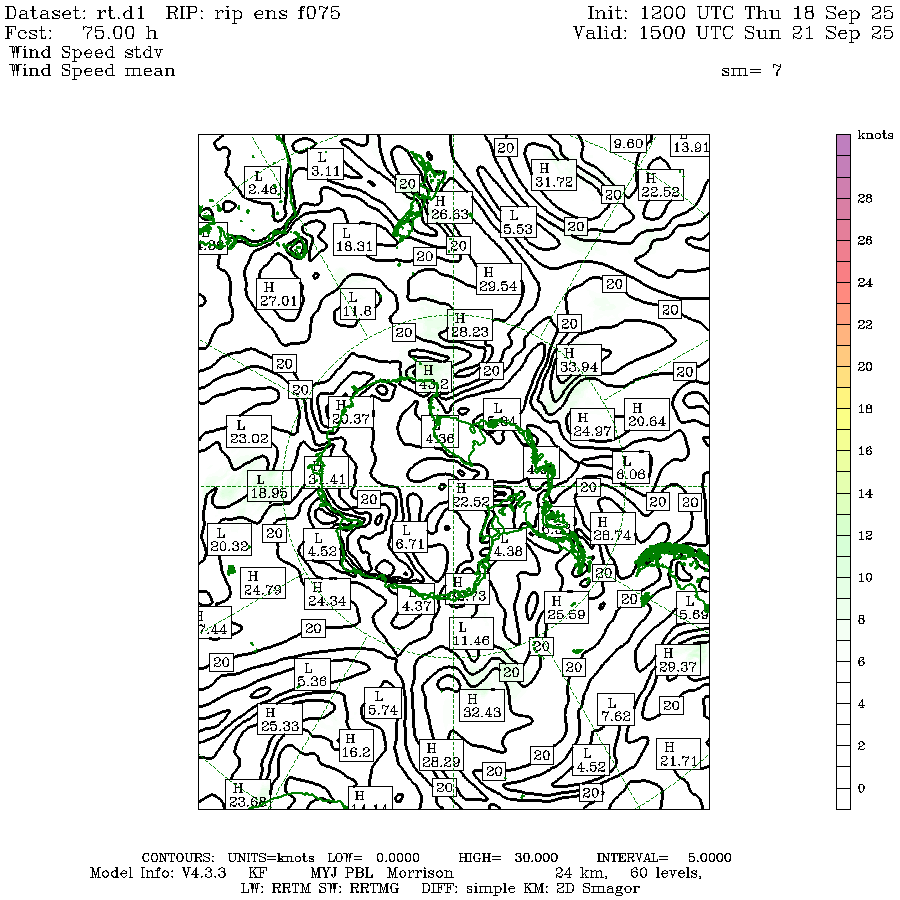Click the 'L 6.06' minimum label
This screenshot has height=900, width=900.
[x=631, y=467]
